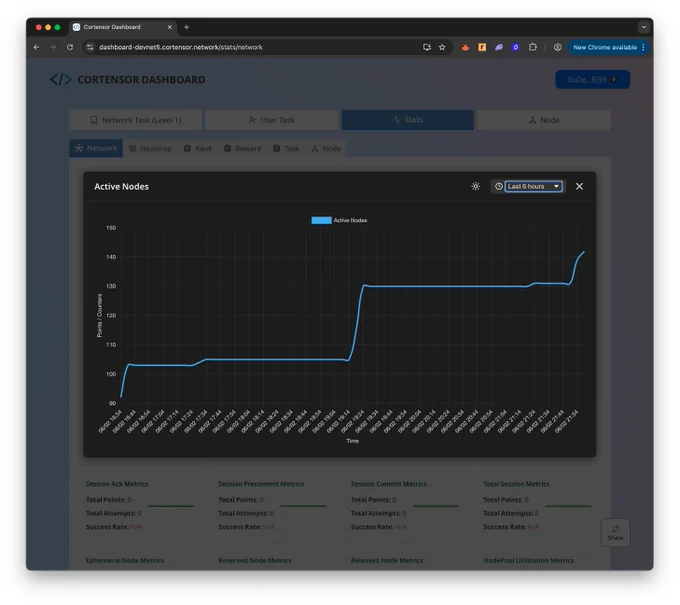680x605 pixels.
Task: Click Total Session Metrics heading
Action: [516, 484]
